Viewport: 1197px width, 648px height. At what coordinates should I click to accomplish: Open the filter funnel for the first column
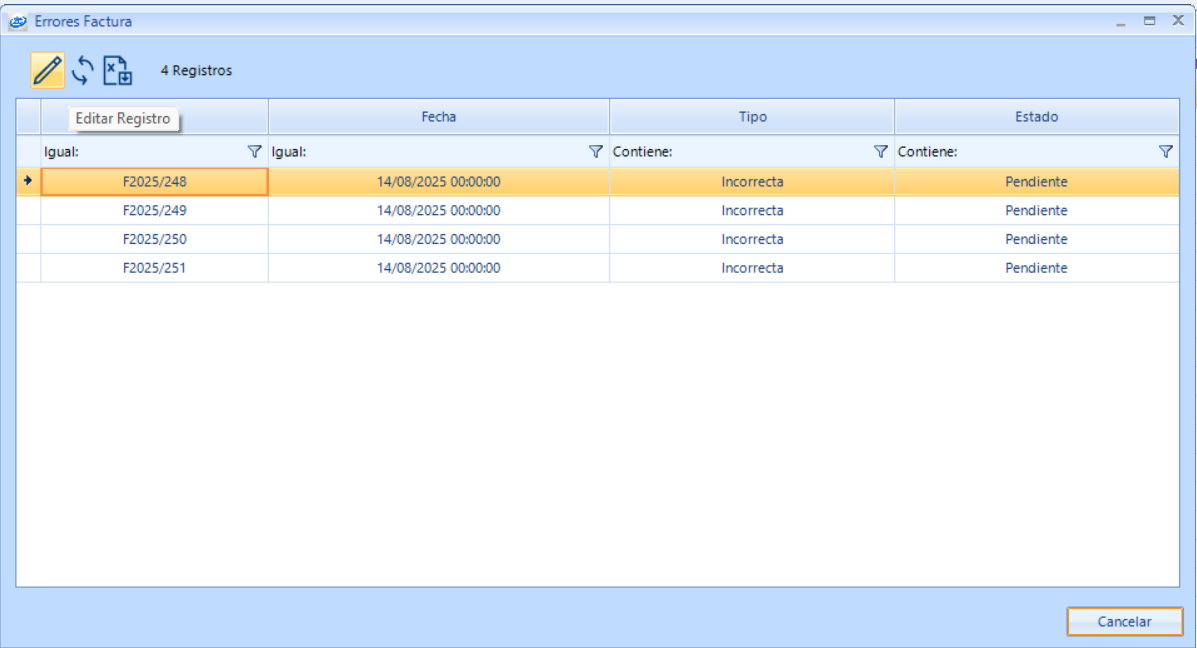tap(254, 152)
